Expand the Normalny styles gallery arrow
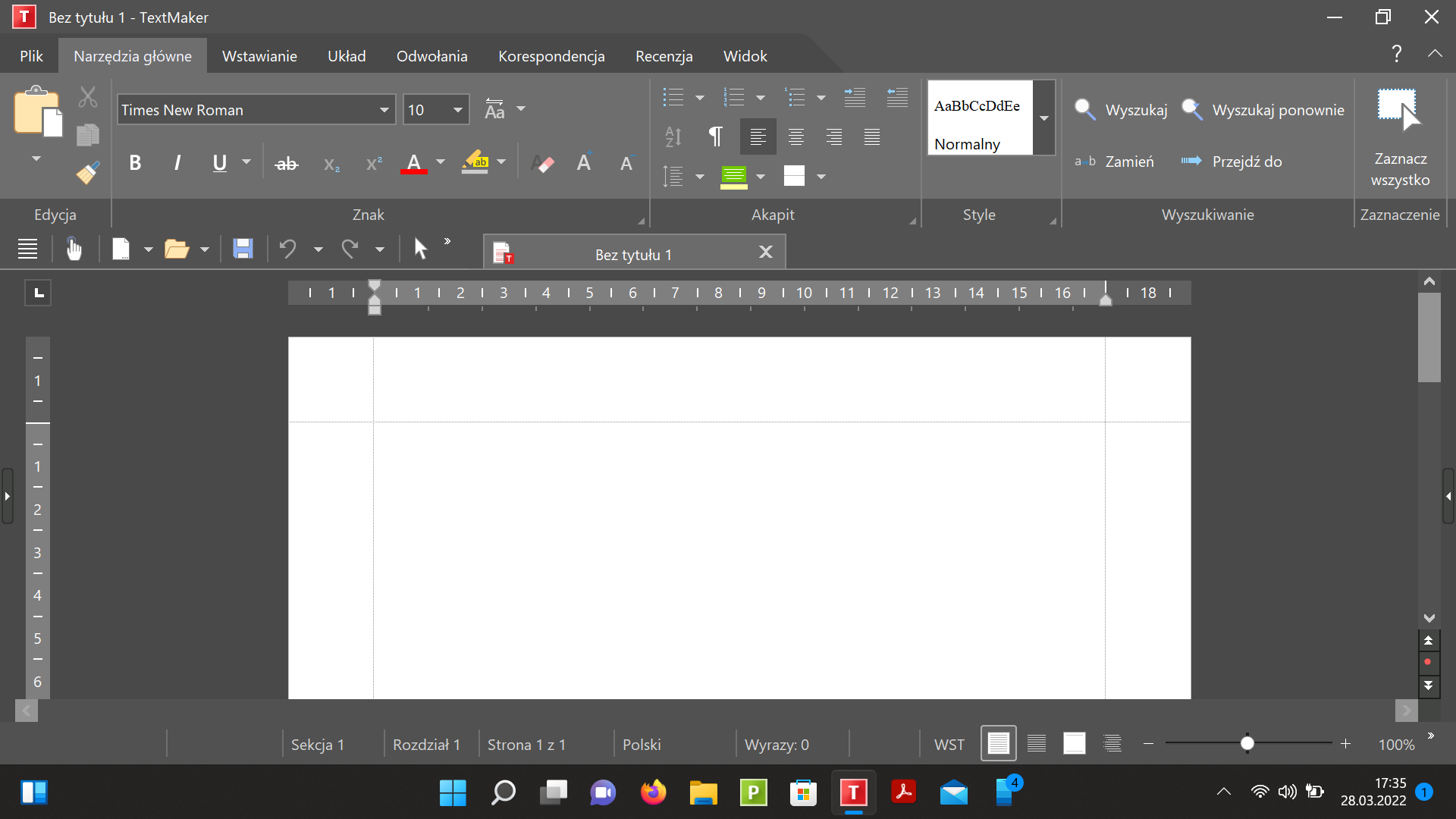Screen dimensions: 1456x819 (1044, 118)
